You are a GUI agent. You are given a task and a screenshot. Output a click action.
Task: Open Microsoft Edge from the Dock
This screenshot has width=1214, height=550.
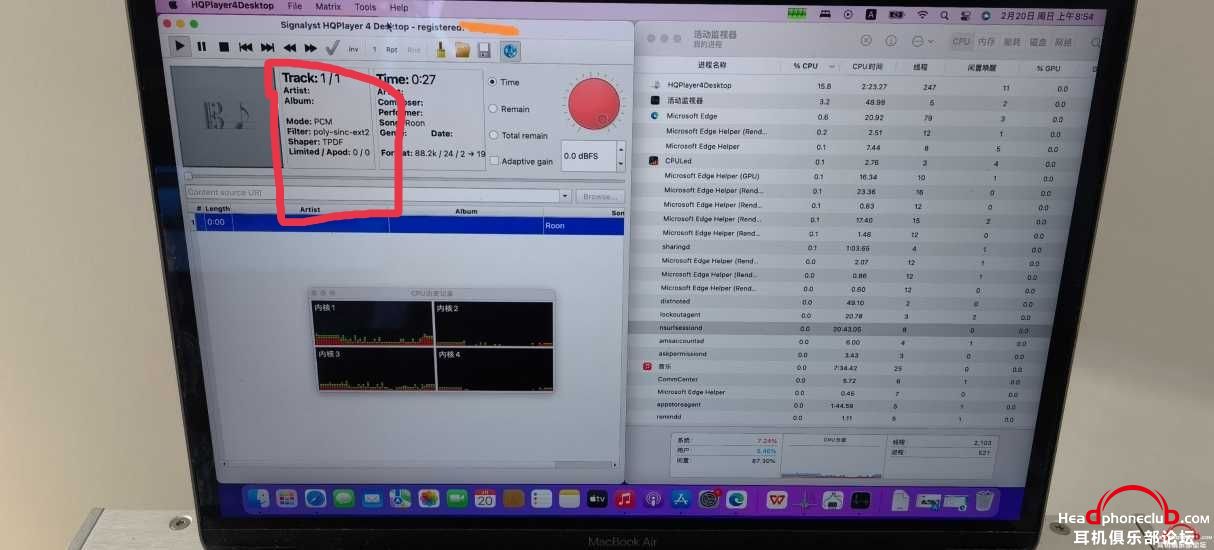737,498
